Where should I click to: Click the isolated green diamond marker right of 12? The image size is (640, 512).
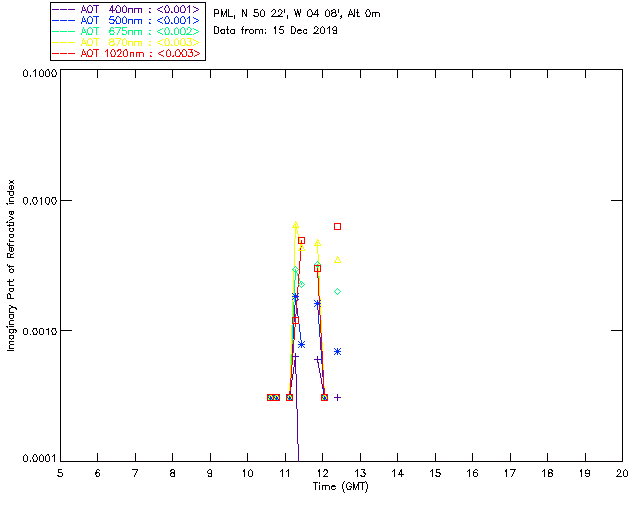pos(338,292)
